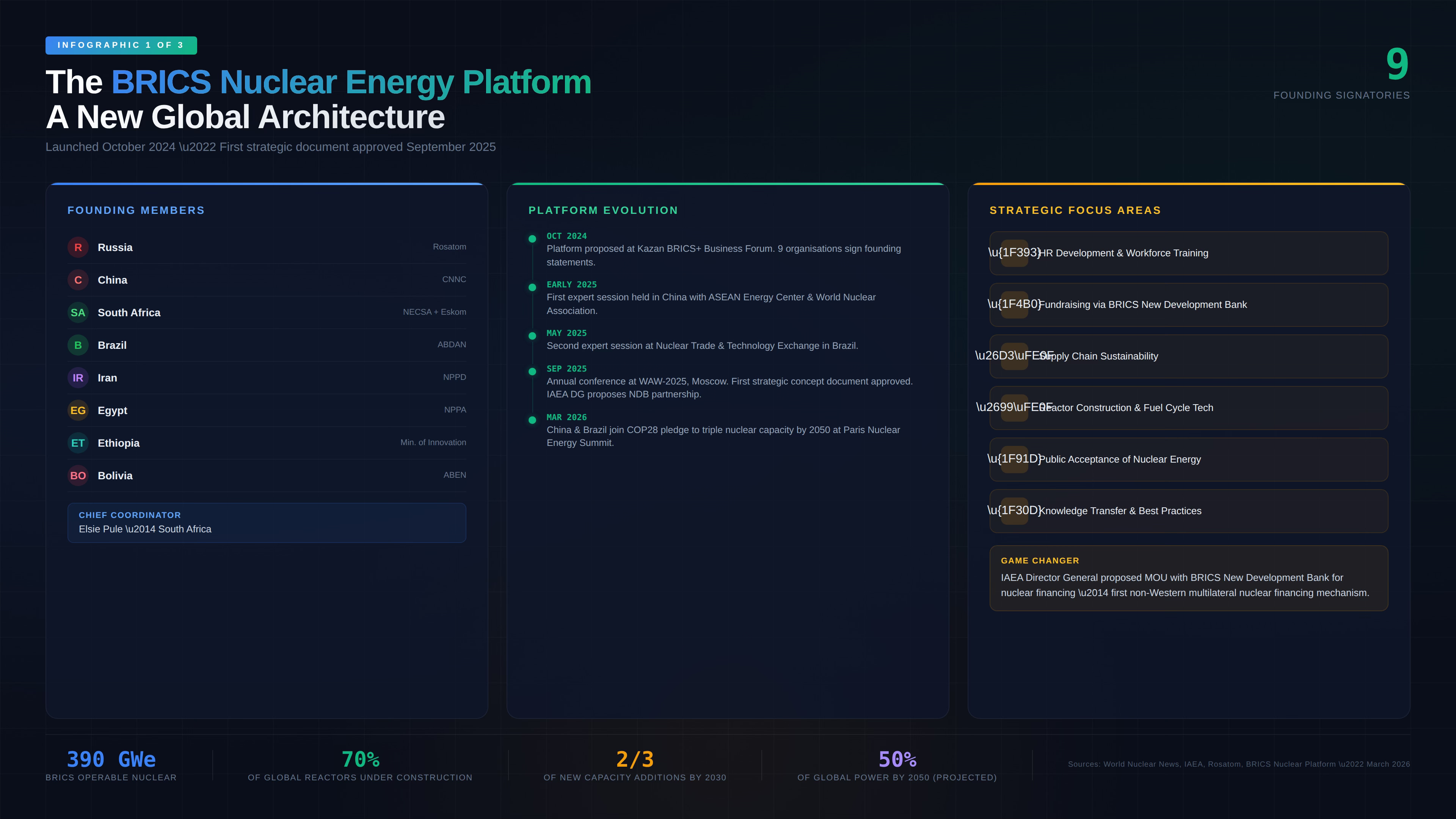Image resolution: width=1456 pixels, height=819 pixels.
Task: Click the SEP 2025 timeline marker
Action: point(532,371)
